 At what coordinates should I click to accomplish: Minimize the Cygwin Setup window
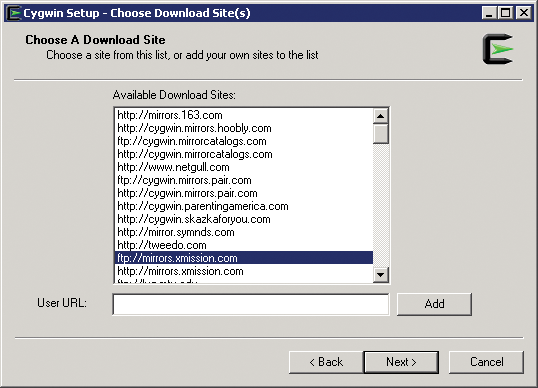coord(489,13)
